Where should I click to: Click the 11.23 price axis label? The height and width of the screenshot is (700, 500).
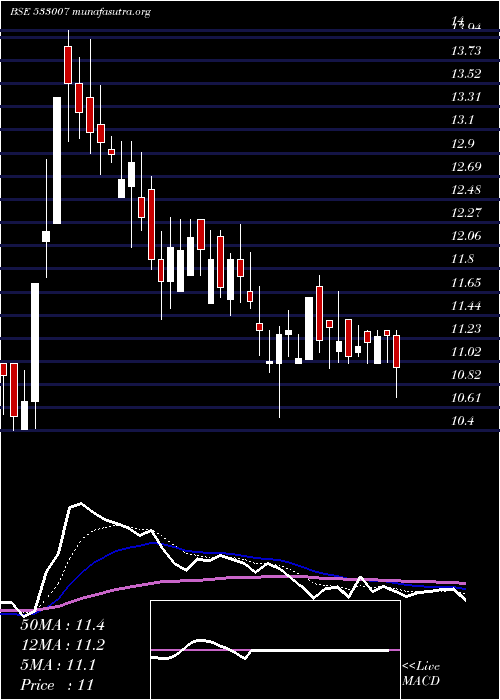pyautogui.click(x=467, y=329)
